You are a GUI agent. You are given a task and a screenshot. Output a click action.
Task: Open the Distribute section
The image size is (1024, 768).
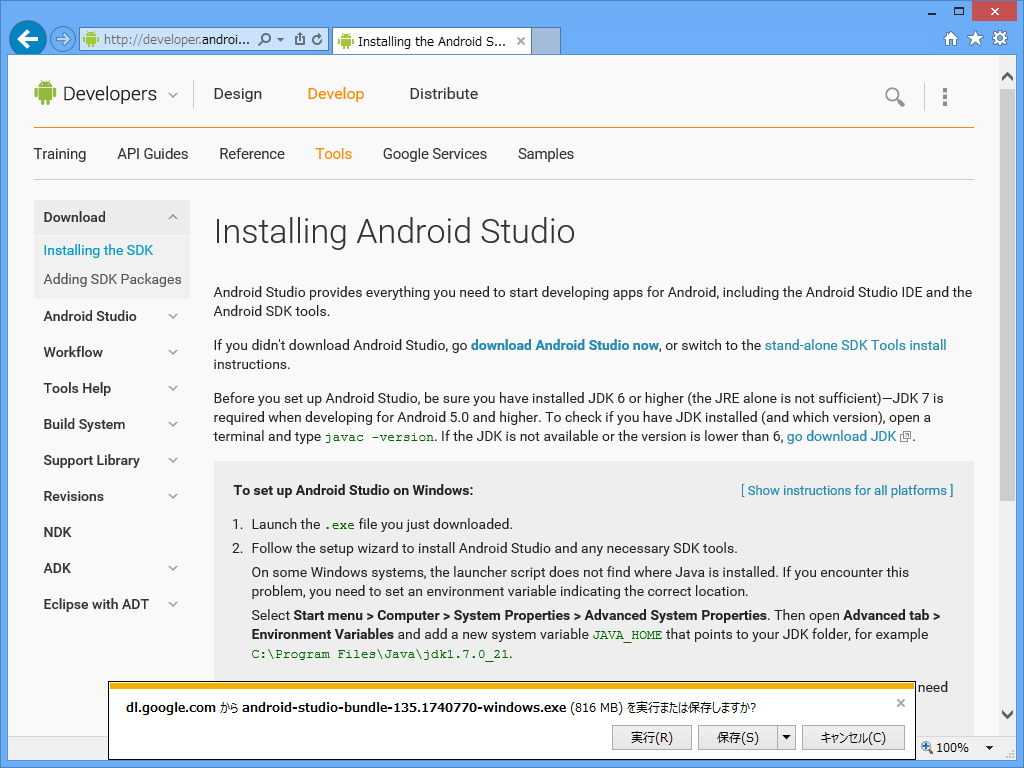click(x=443, y=94)
